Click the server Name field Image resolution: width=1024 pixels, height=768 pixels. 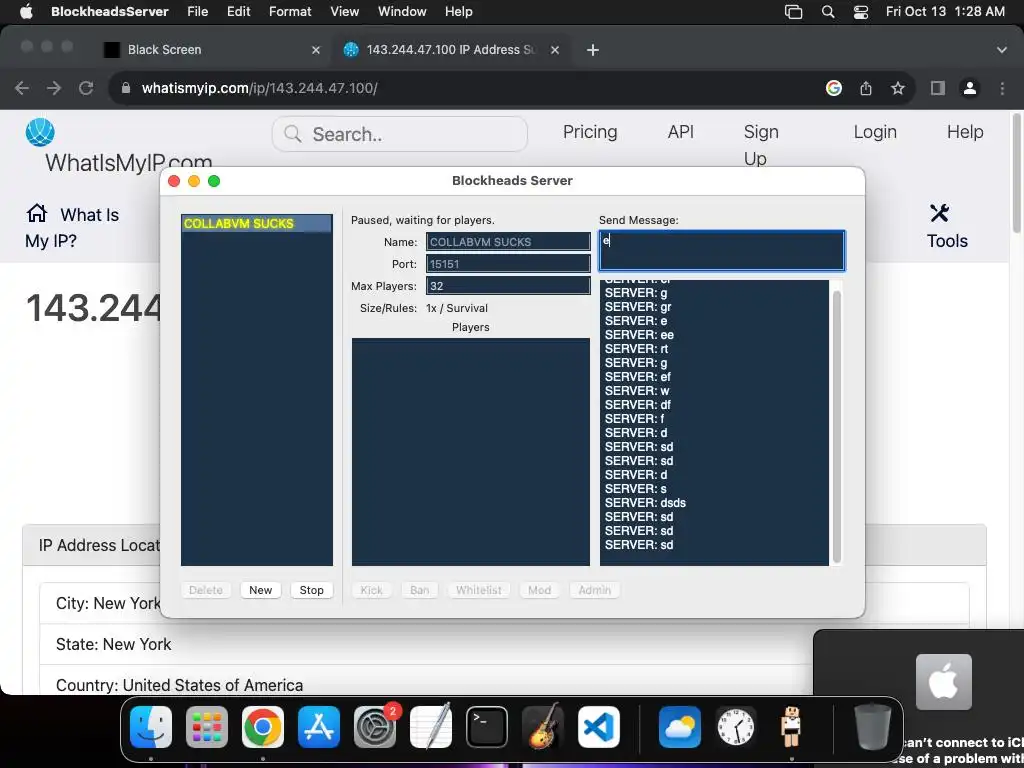[x=508, y=242]
